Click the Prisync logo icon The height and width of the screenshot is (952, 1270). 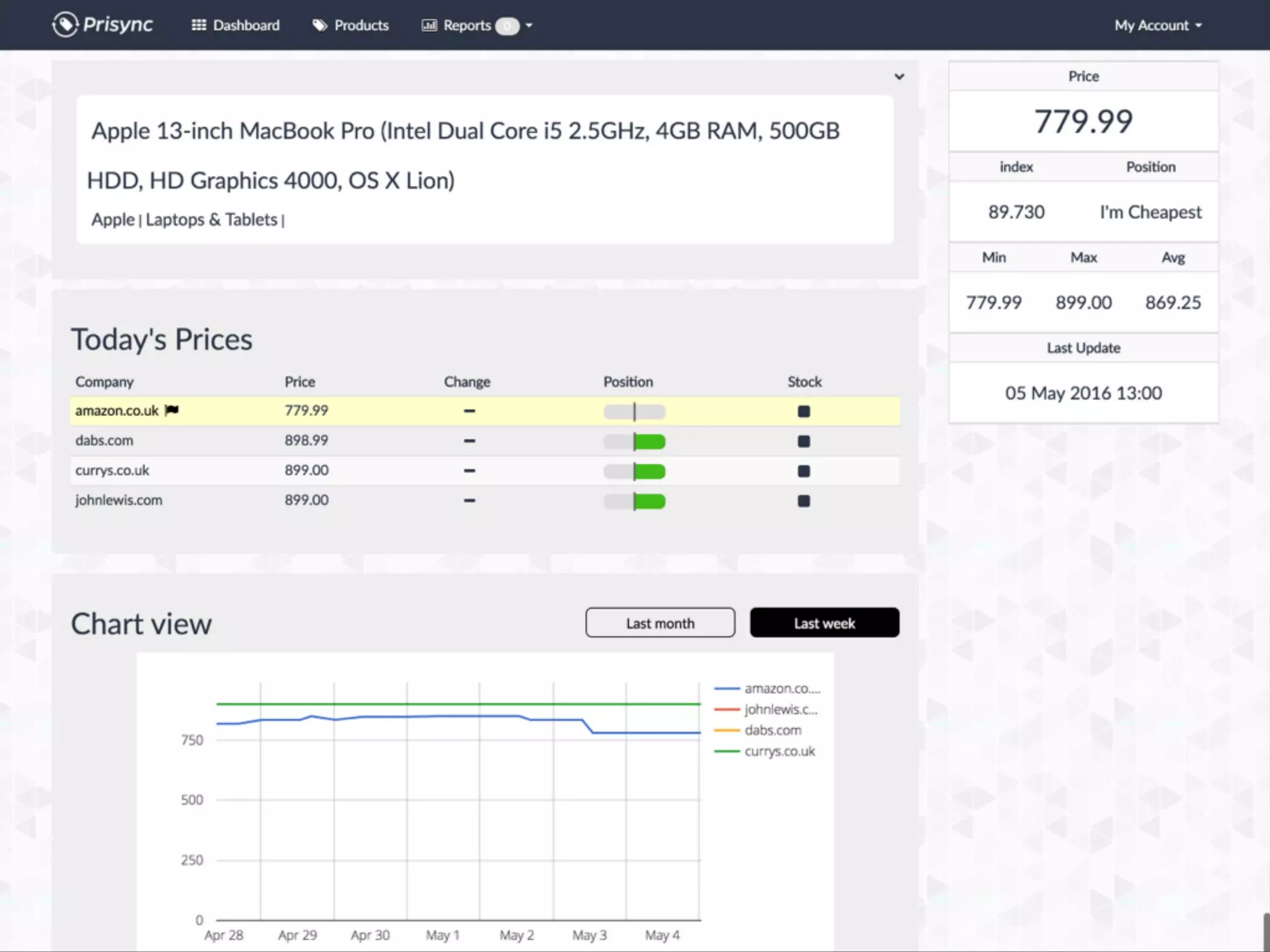click(65, 25)
